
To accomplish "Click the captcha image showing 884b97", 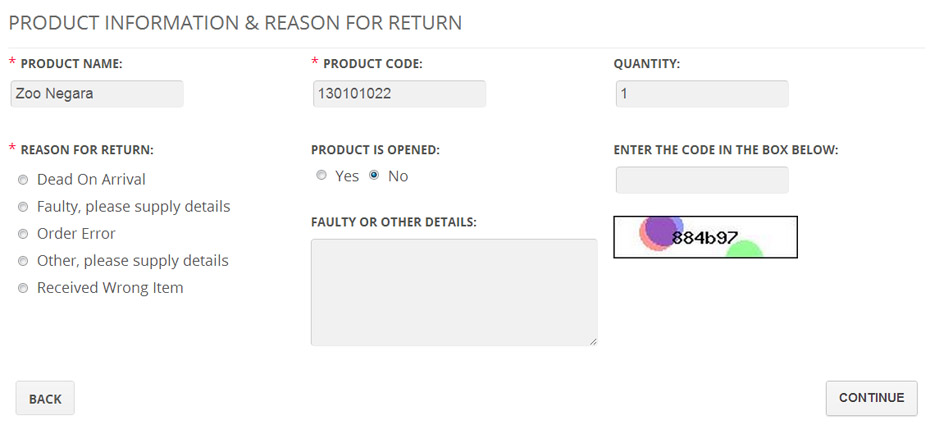I will (705, 237).
